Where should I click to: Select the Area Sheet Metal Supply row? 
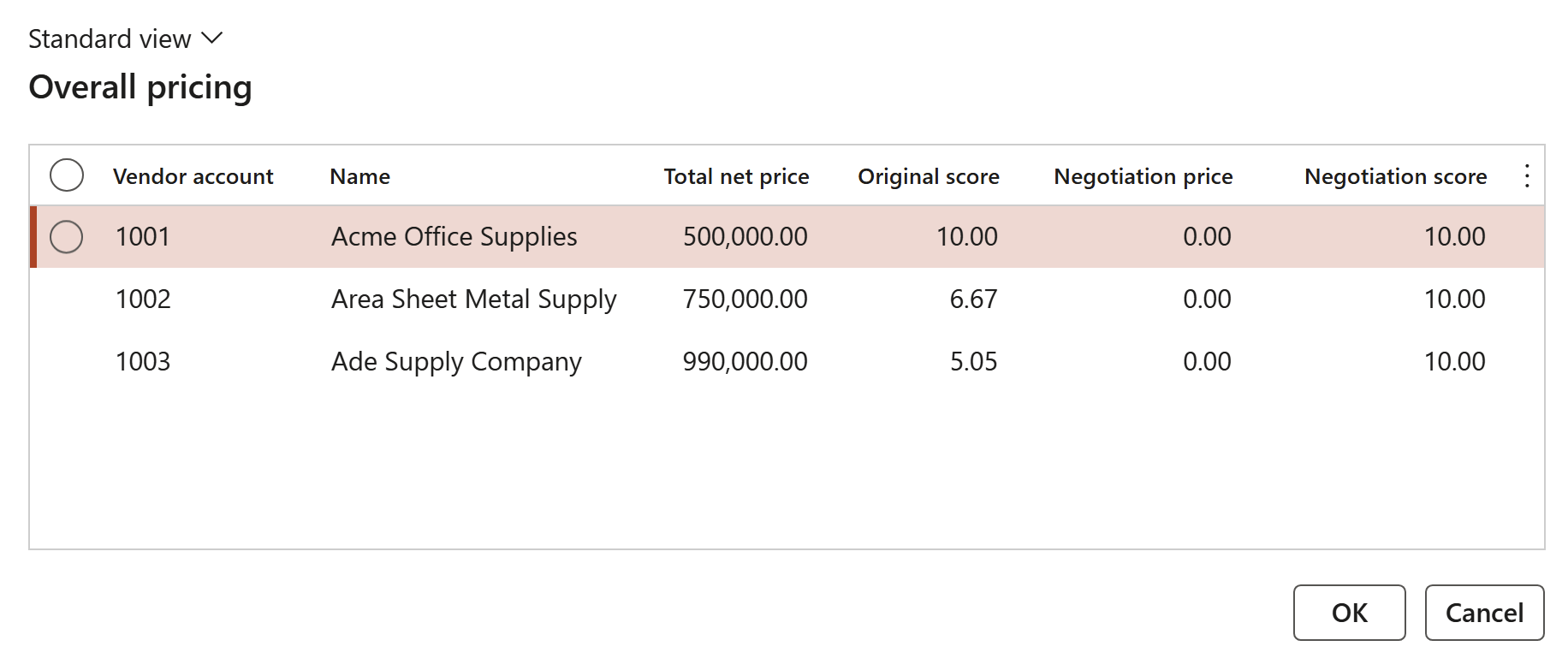[787, 299]
